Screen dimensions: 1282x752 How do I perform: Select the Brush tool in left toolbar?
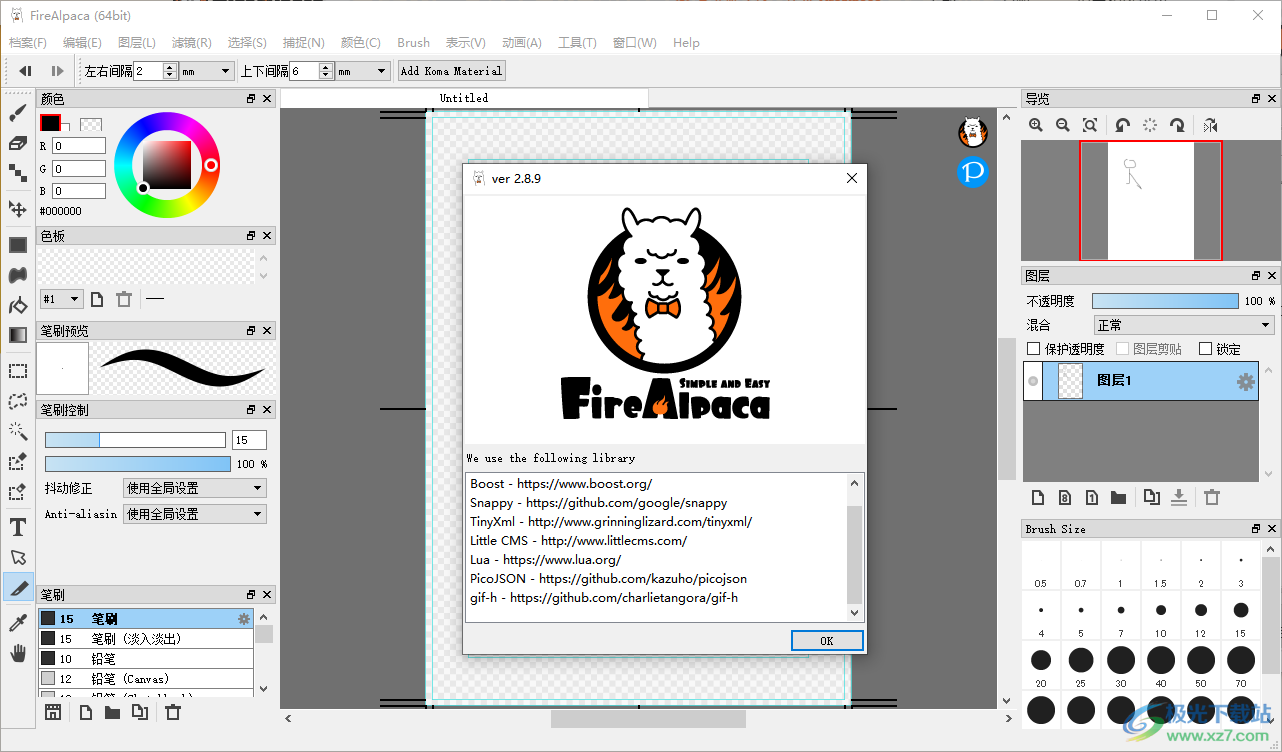[18, 113]
